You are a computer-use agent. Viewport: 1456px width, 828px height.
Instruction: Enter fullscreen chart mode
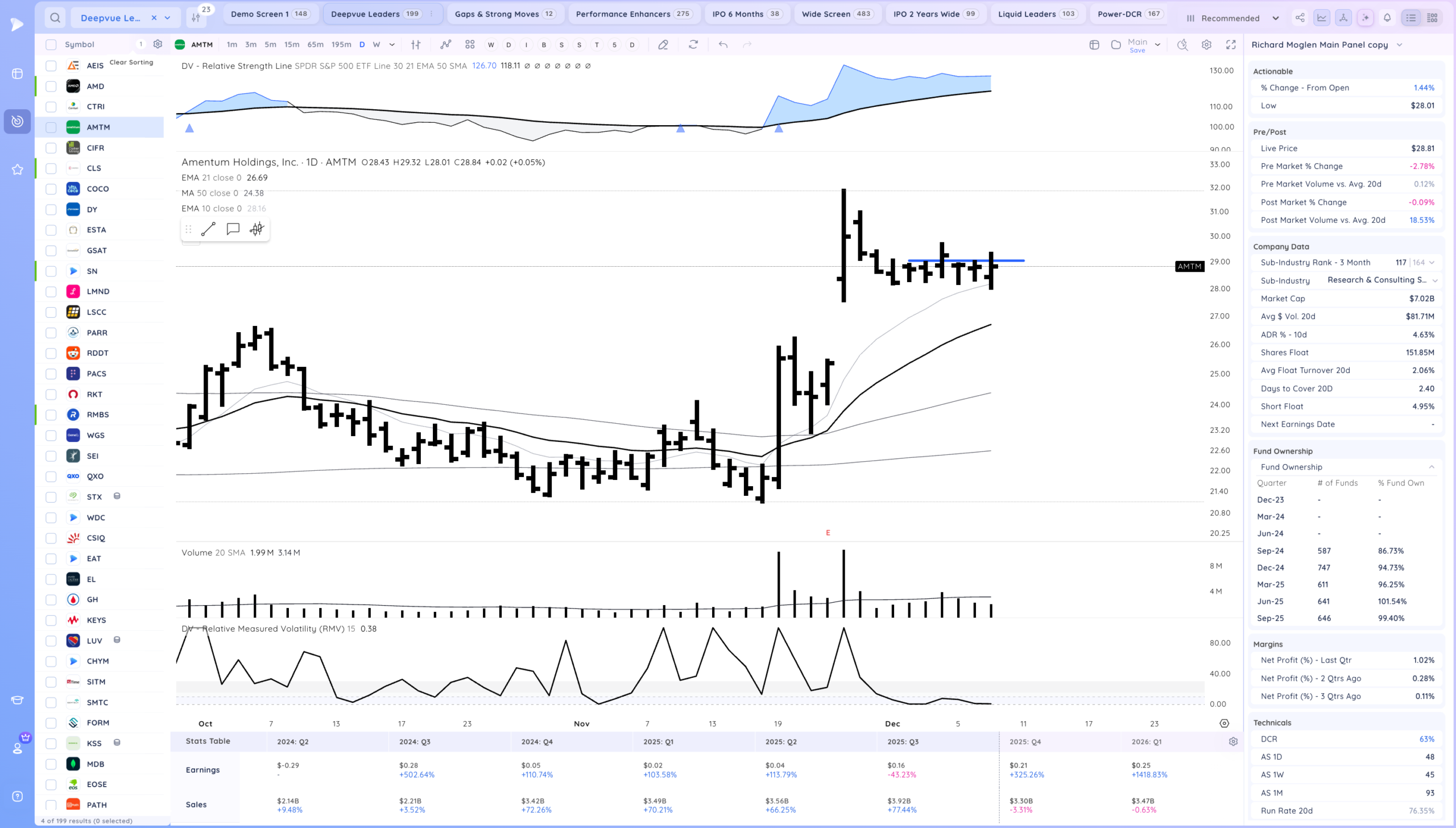point(1231,44)
